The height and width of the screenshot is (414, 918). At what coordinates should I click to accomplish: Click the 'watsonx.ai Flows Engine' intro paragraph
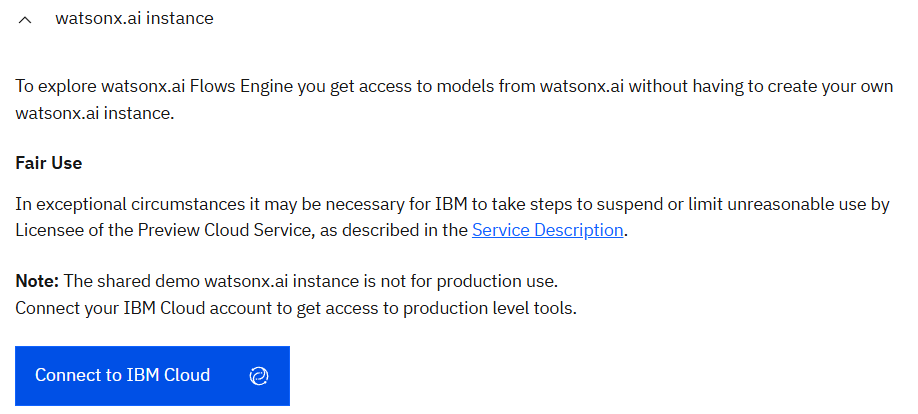(300, 87)
